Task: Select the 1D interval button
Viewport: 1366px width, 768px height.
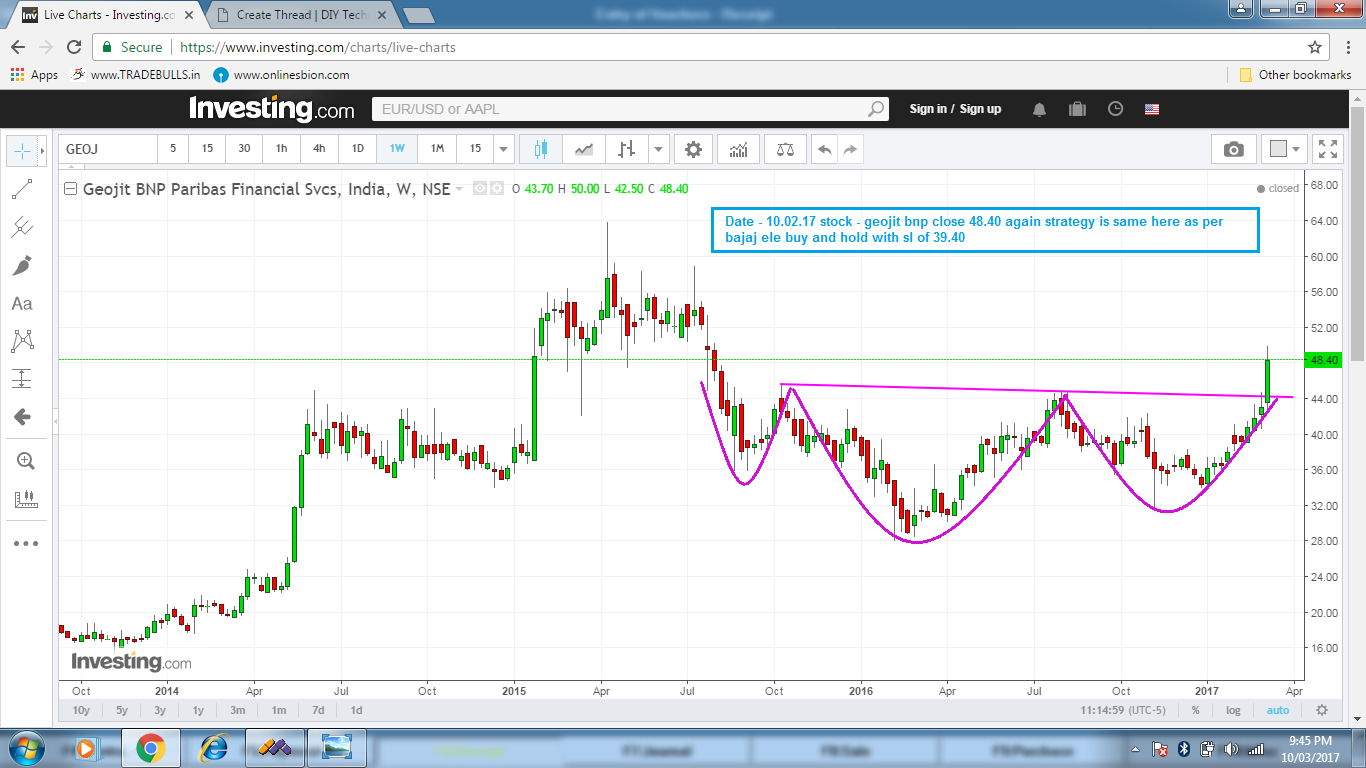Action: (358, 149)
